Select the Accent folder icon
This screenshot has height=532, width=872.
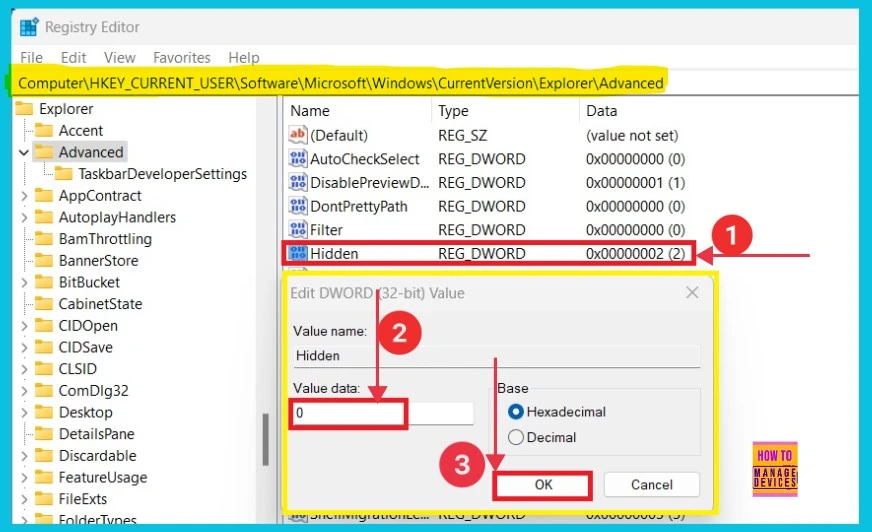point(44,130)
